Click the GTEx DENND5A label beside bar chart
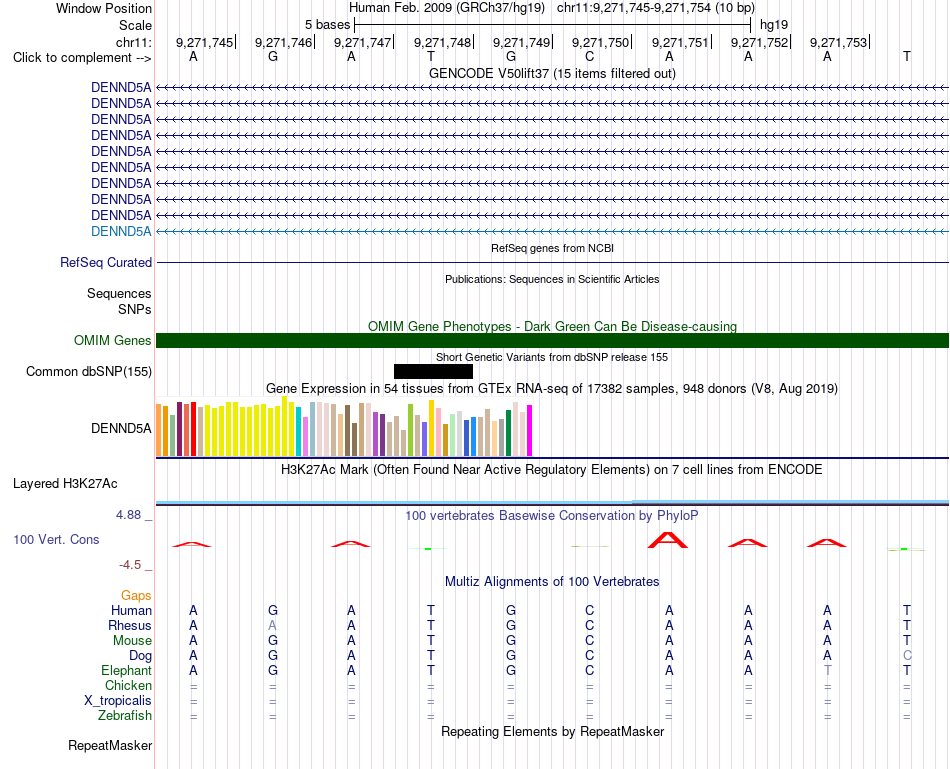Screen dimensions: 950x769 (x=121, y=428)
